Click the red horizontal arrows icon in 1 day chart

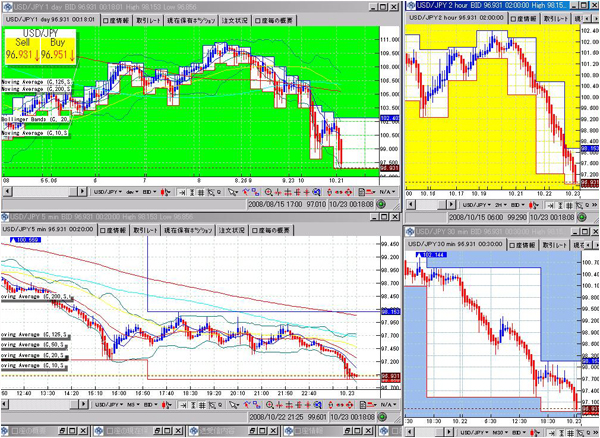[x=339, y=192]
